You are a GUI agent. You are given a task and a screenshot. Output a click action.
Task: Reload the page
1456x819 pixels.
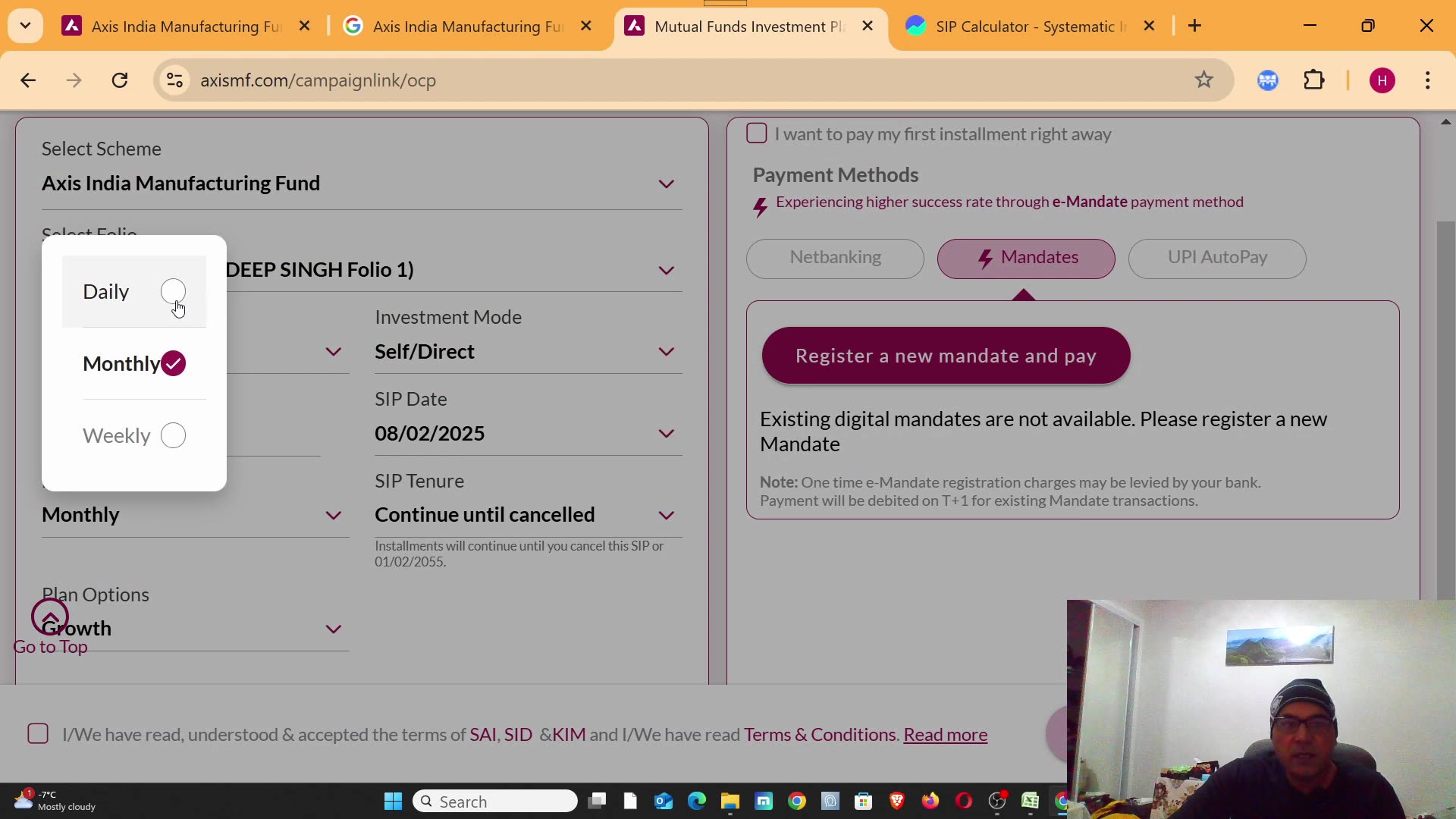click(x=119, y=80)
